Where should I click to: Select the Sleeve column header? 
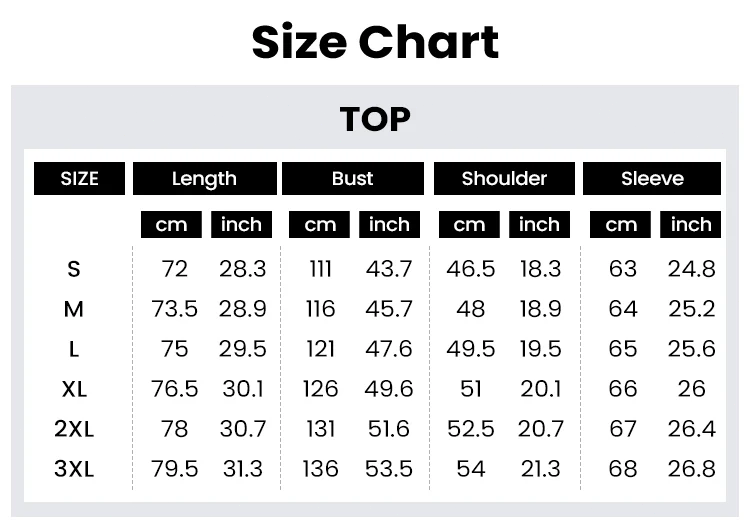click(x=652, y=179)
